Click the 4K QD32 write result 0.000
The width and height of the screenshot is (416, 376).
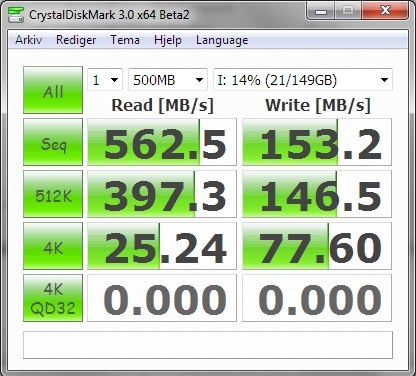[x=317, y=298]
